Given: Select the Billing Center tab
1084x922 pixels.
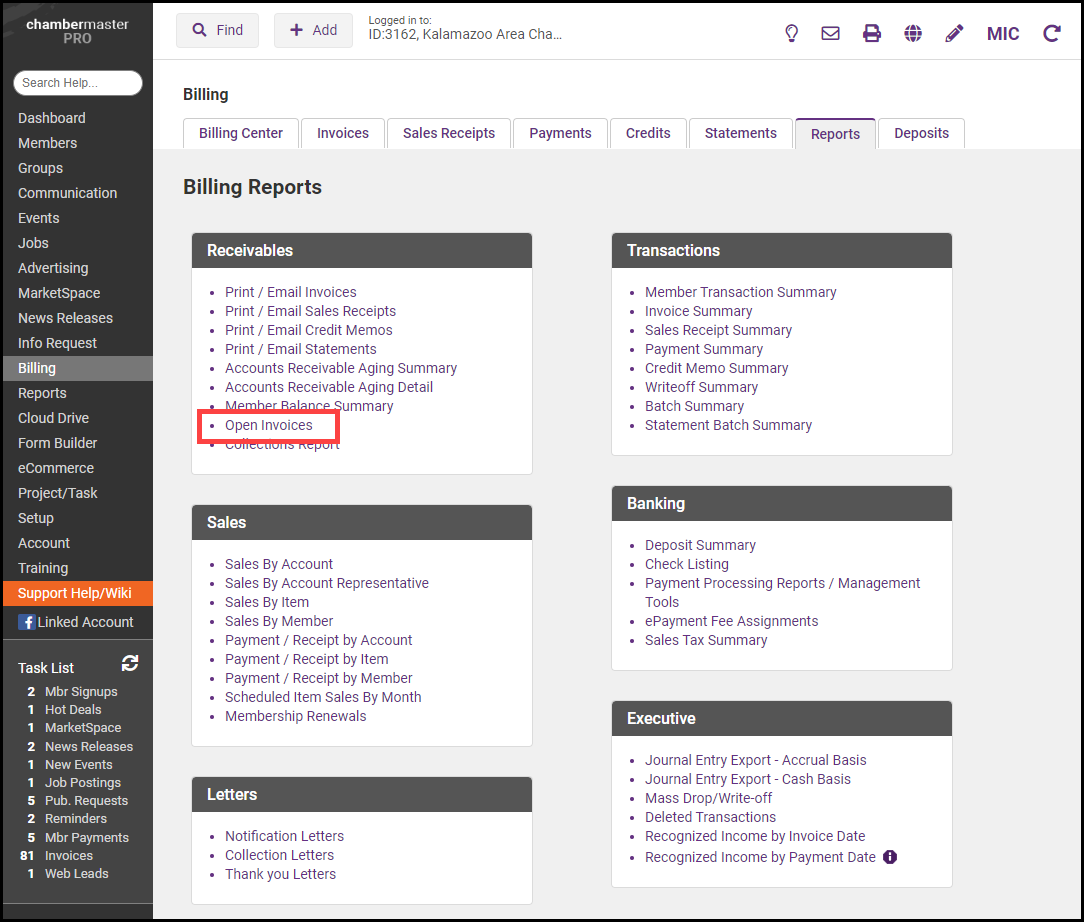Looking at the screenshot, I should point(241,133).
